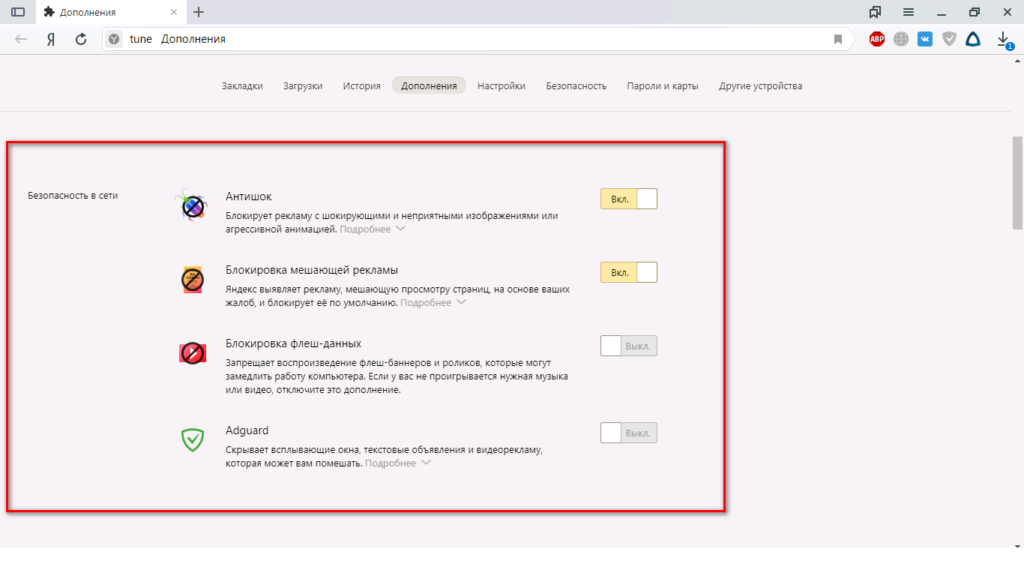Image resolution: width=1024 pixels, height=576 pixels.
Task: Bookmark this page with flag icon
Action: point(838,39)
